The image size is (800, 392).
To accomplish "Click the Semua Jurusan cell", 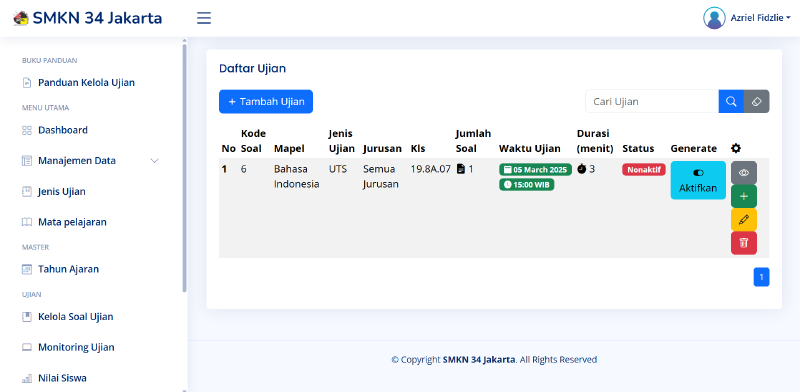I will (381, 177).
